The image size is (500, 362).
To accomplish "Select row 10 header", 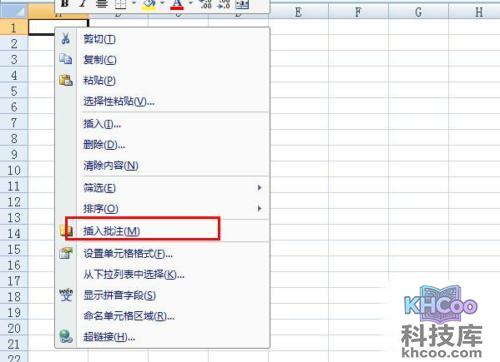I will (x=14, y=170).
